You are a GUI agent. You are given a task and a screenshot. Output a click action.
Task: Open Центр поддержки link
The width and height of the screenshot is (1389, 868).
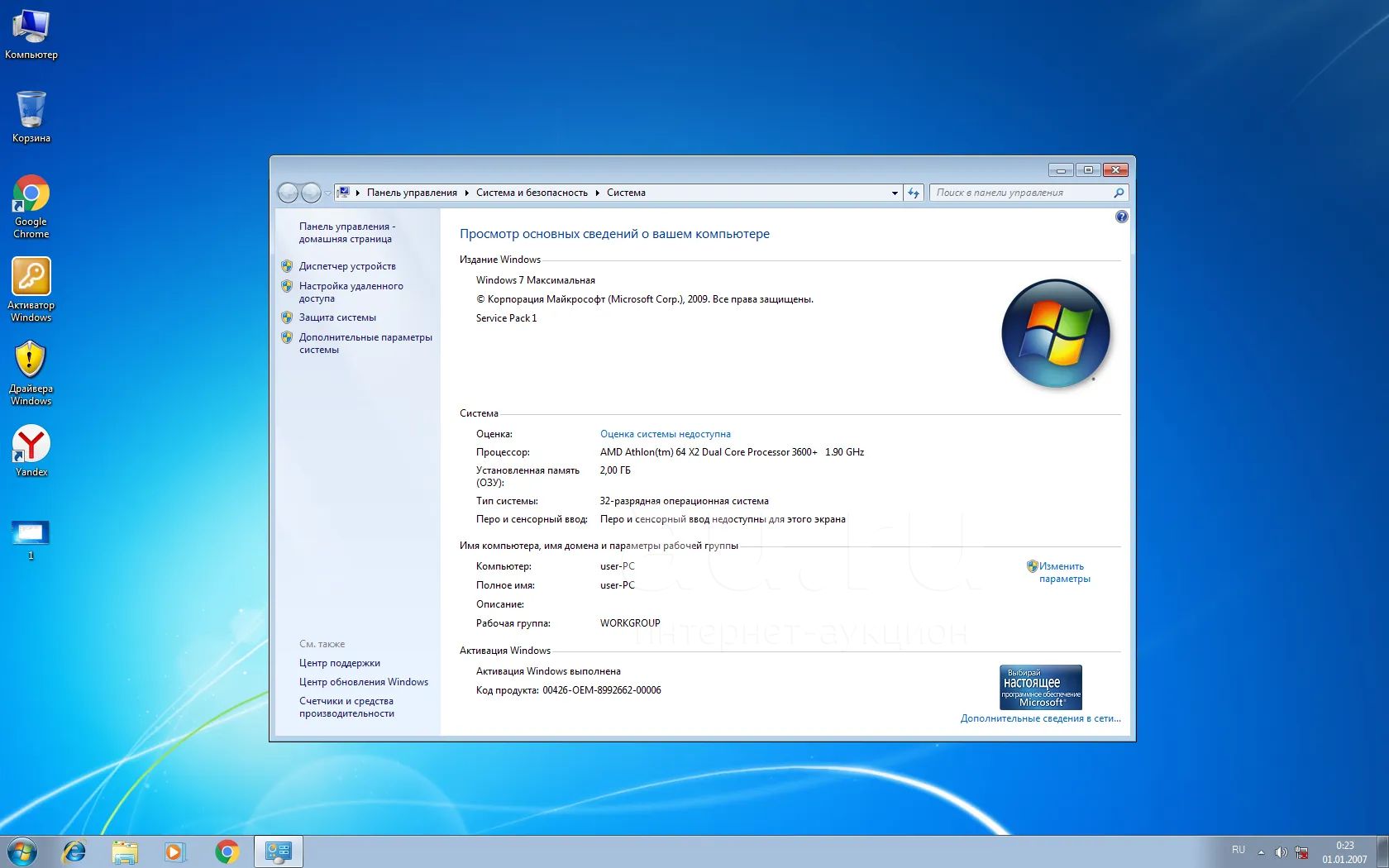(x=340, y=663)
